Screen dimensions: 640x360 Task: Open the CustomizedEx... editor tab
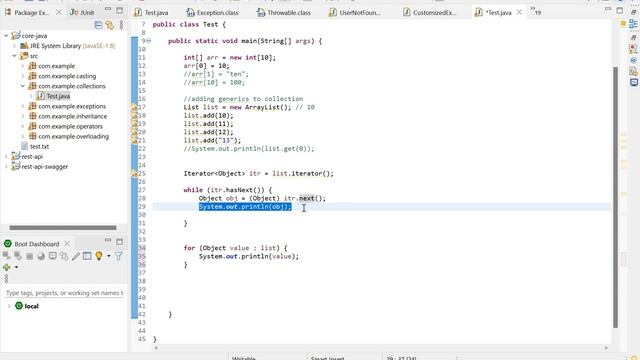(x=429, y=13)
